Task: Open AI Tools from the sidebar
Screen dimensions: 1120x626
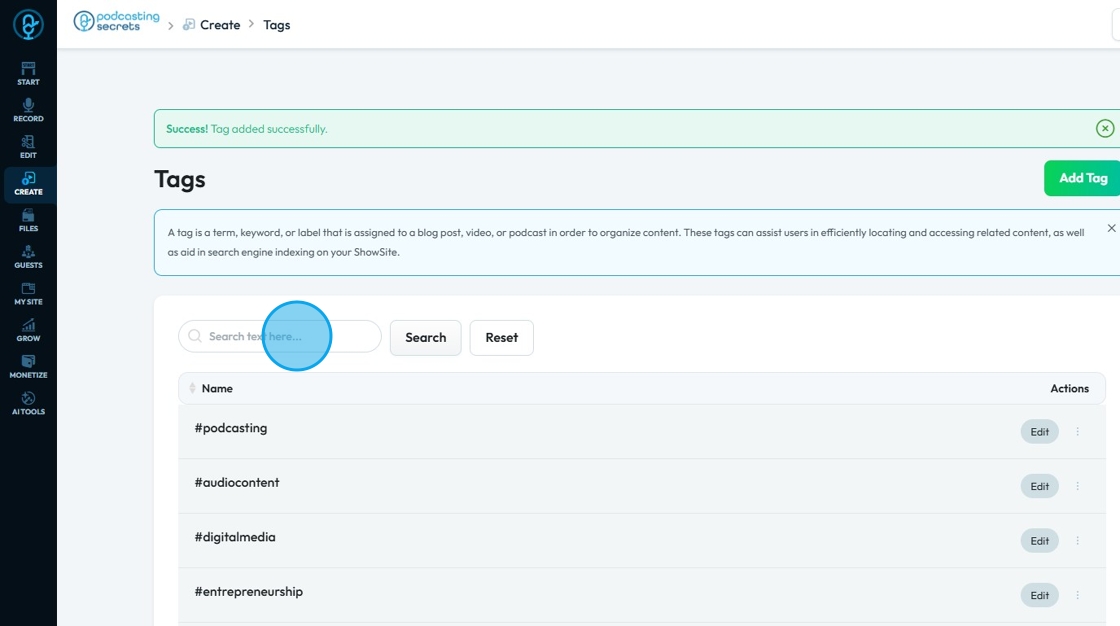Action: click(x=28, y=403)
